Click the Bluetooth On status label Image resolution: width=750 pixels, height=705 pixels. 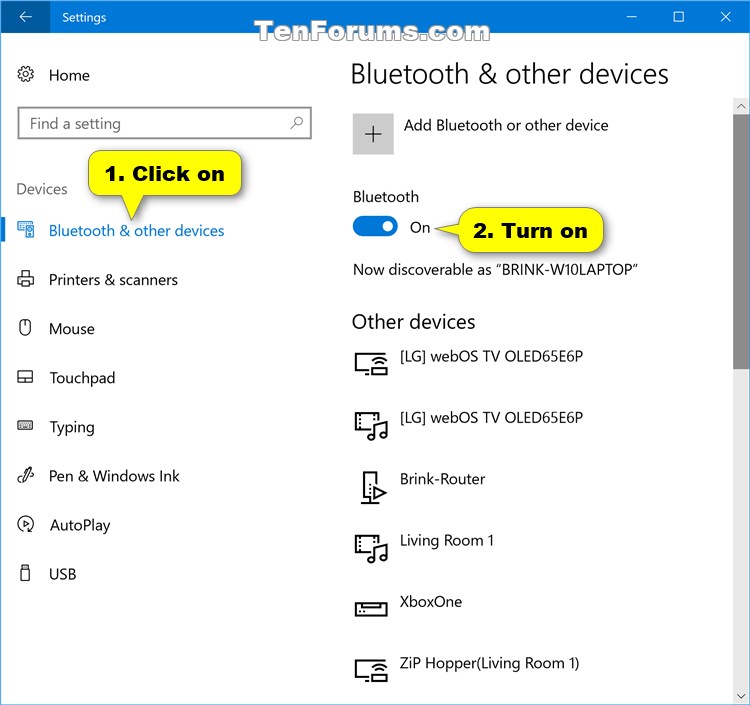(420, 228)
